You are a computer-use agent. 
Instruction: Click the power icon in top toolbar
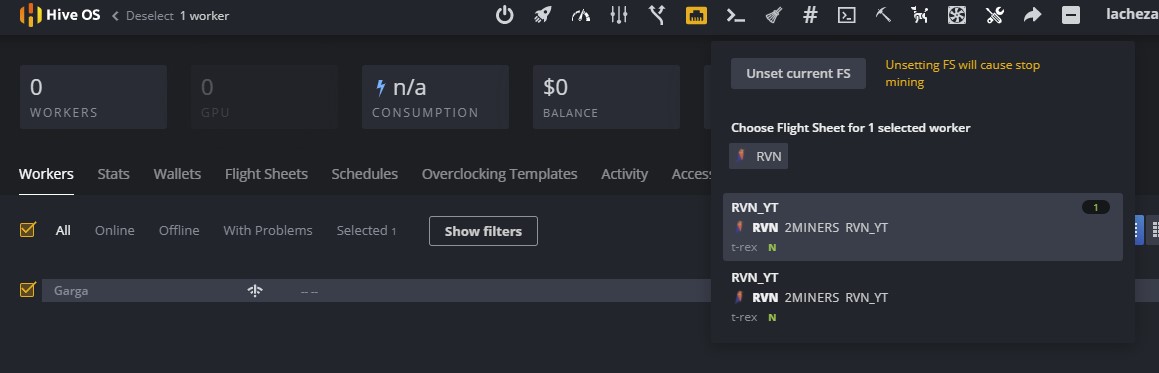pyautogui.click(x=504, y=15)
